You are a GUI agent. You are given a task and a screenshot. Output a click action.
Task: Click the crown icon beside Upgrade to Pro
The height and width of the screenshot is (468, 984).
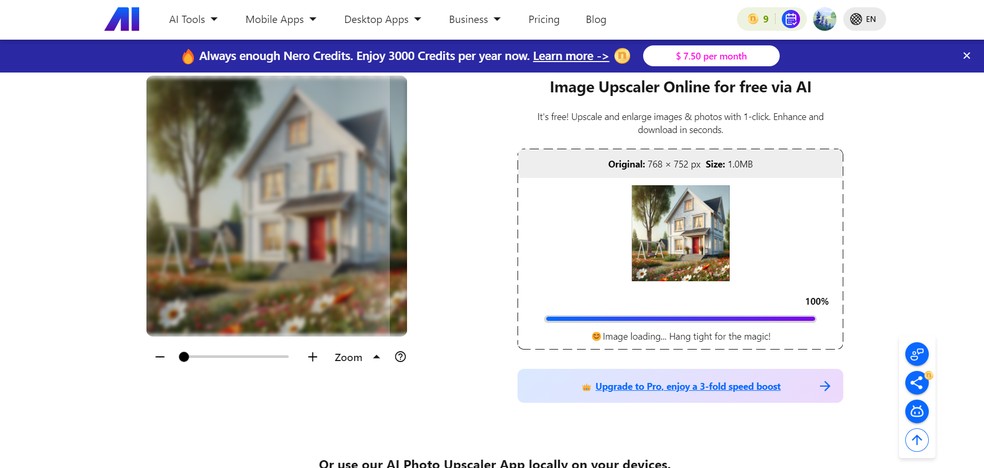pos(586,387)
